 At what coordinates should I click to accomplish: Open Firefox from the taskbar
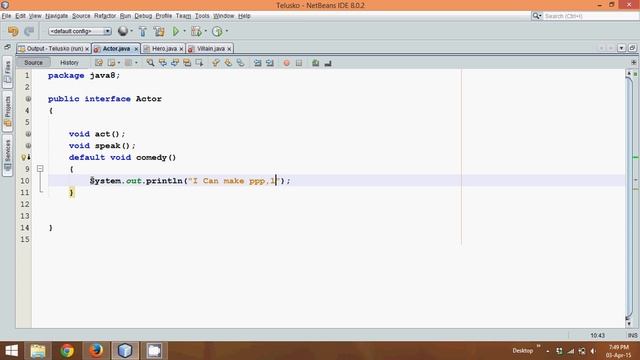coord(96,351)
